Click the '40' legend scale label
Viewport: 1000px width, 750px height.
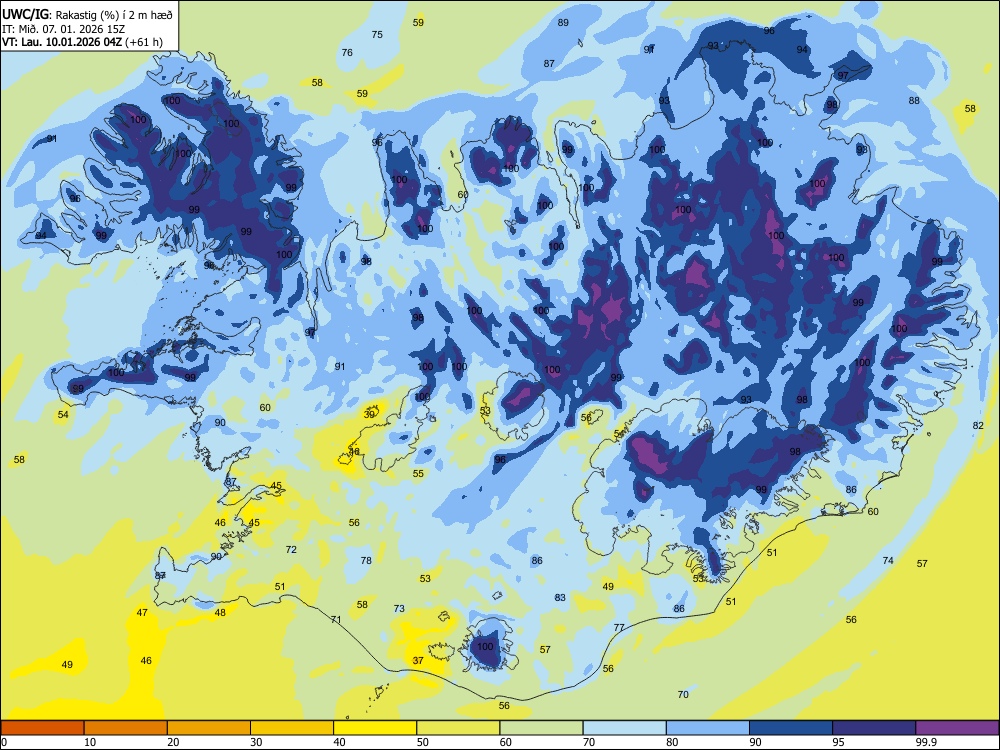click(x=339, y=742)
